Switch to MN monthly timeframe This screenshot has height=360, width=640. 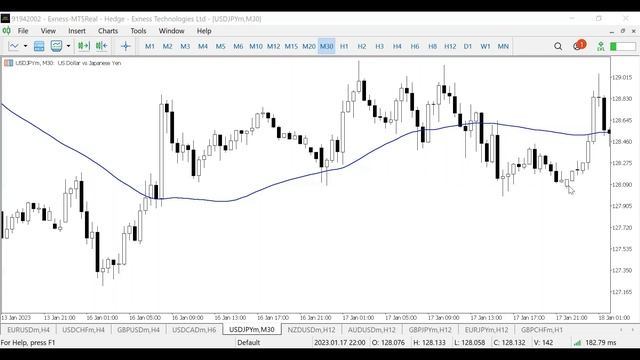(x=503, y=47)
